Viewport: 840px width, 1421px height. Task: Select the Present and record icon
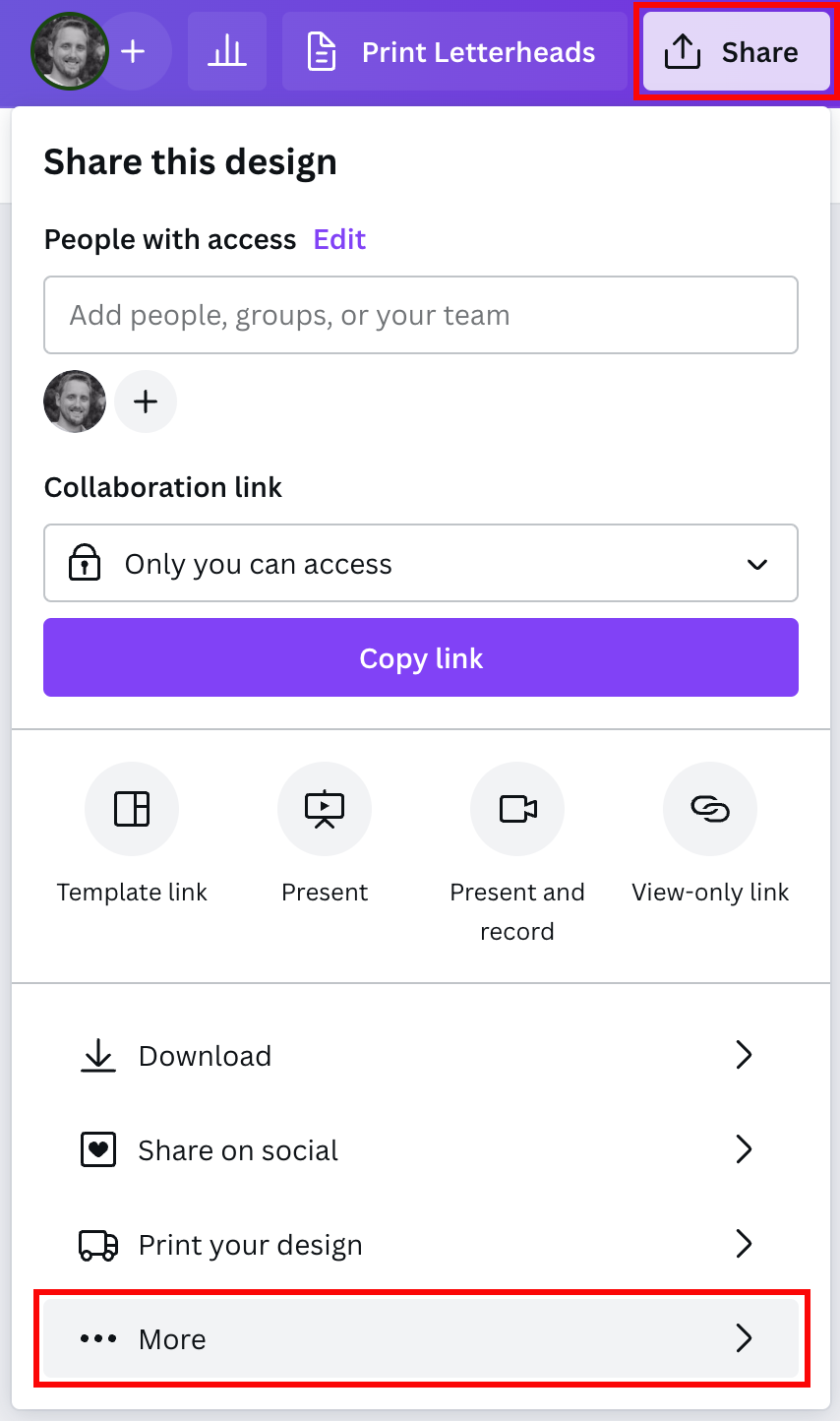tap(517, 809)
